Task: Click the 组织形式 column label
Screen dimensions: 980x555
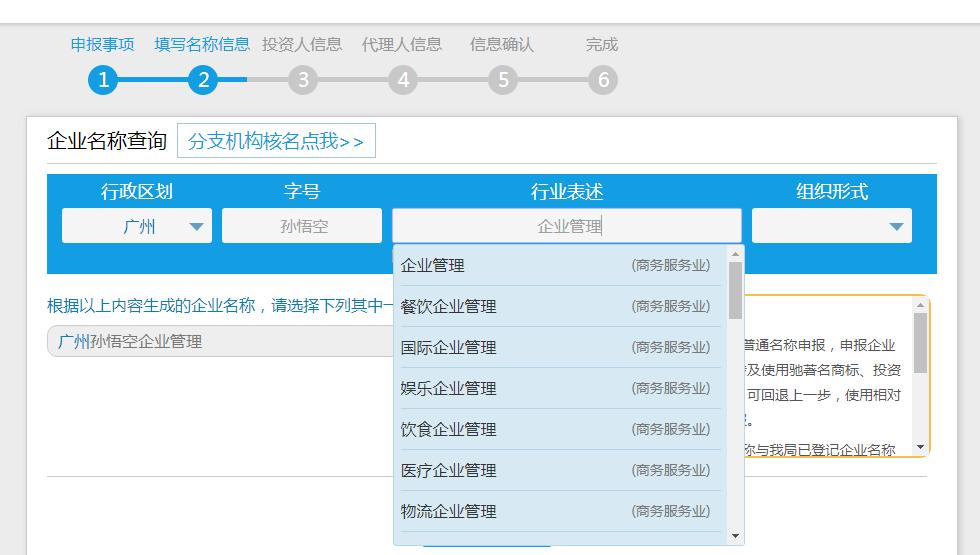Action: pos(832,191)
